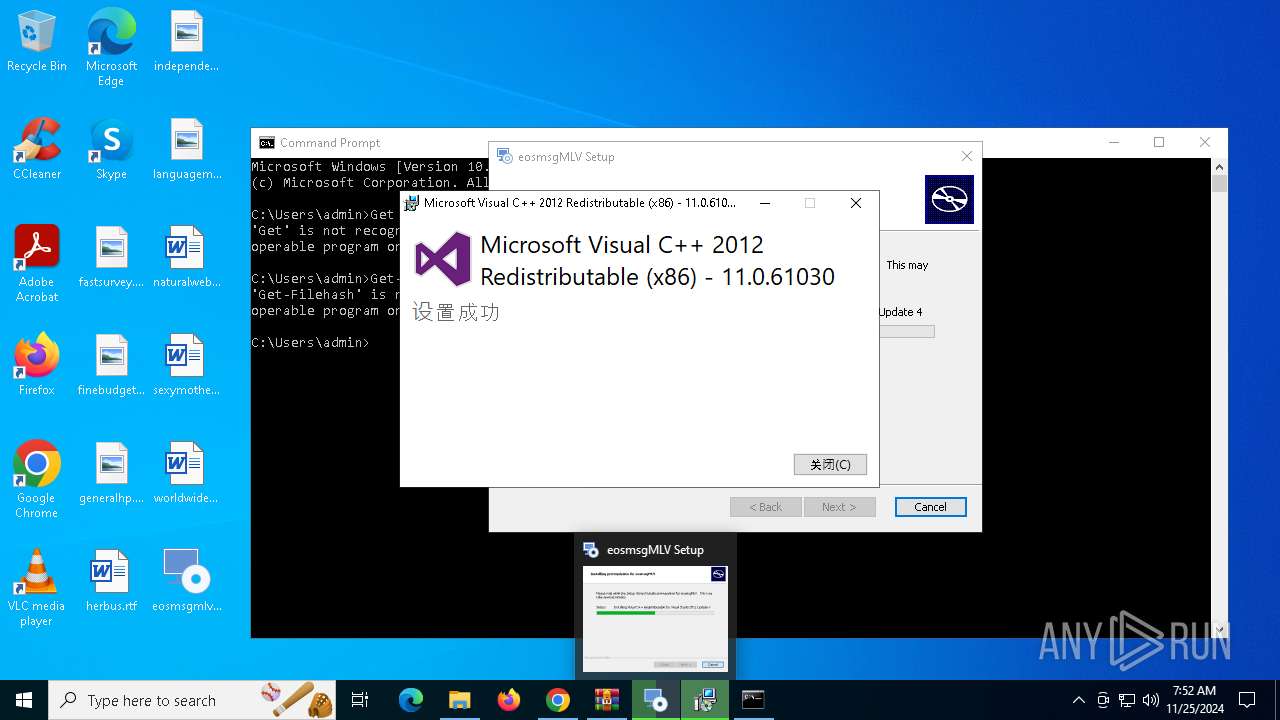Image resolution: width=1280 pixels, height=720 pixels.
Task: Maximize the Command Prompt window
Action: point(1159,142)
